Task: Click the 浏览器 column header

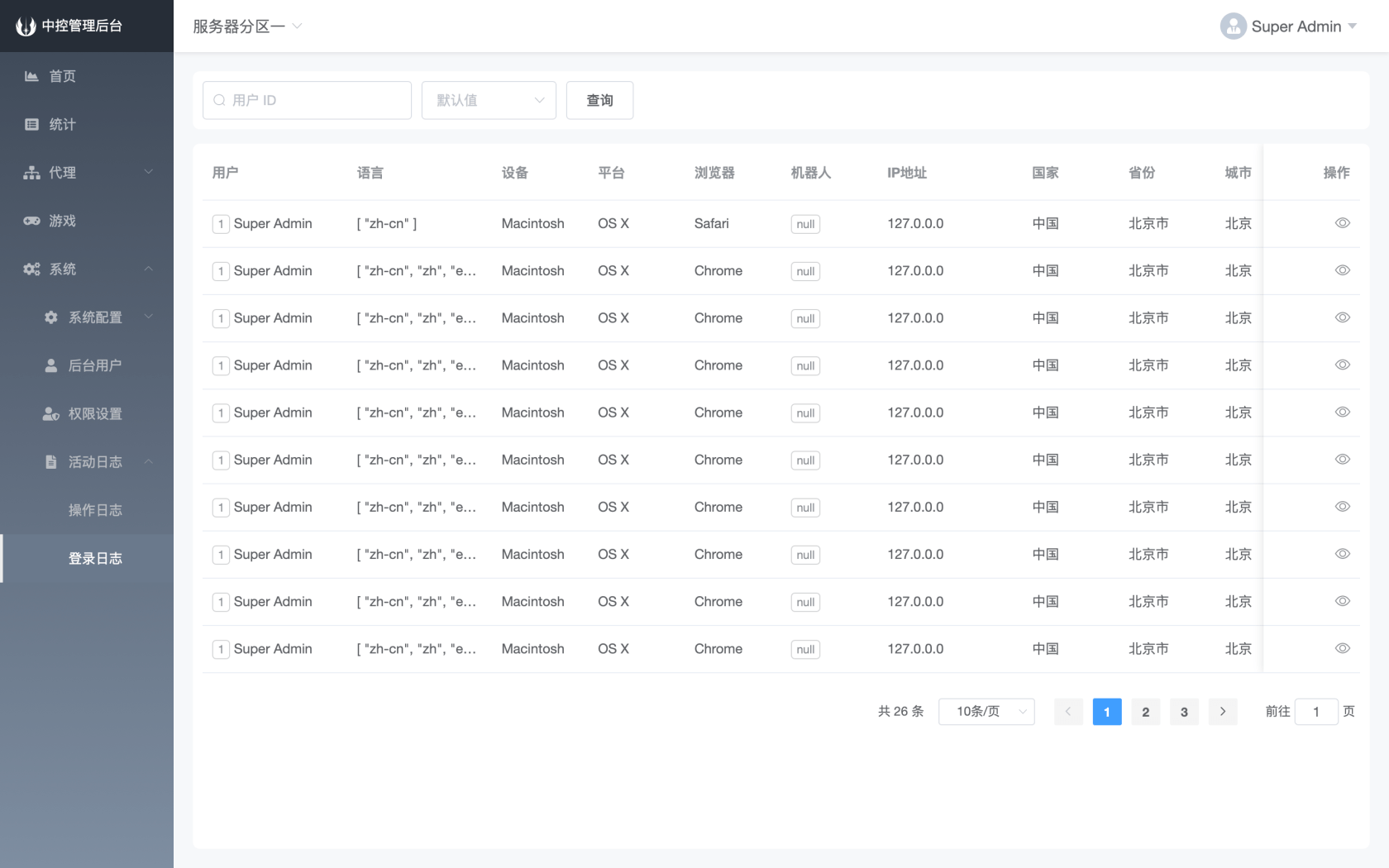Action: 714,173
